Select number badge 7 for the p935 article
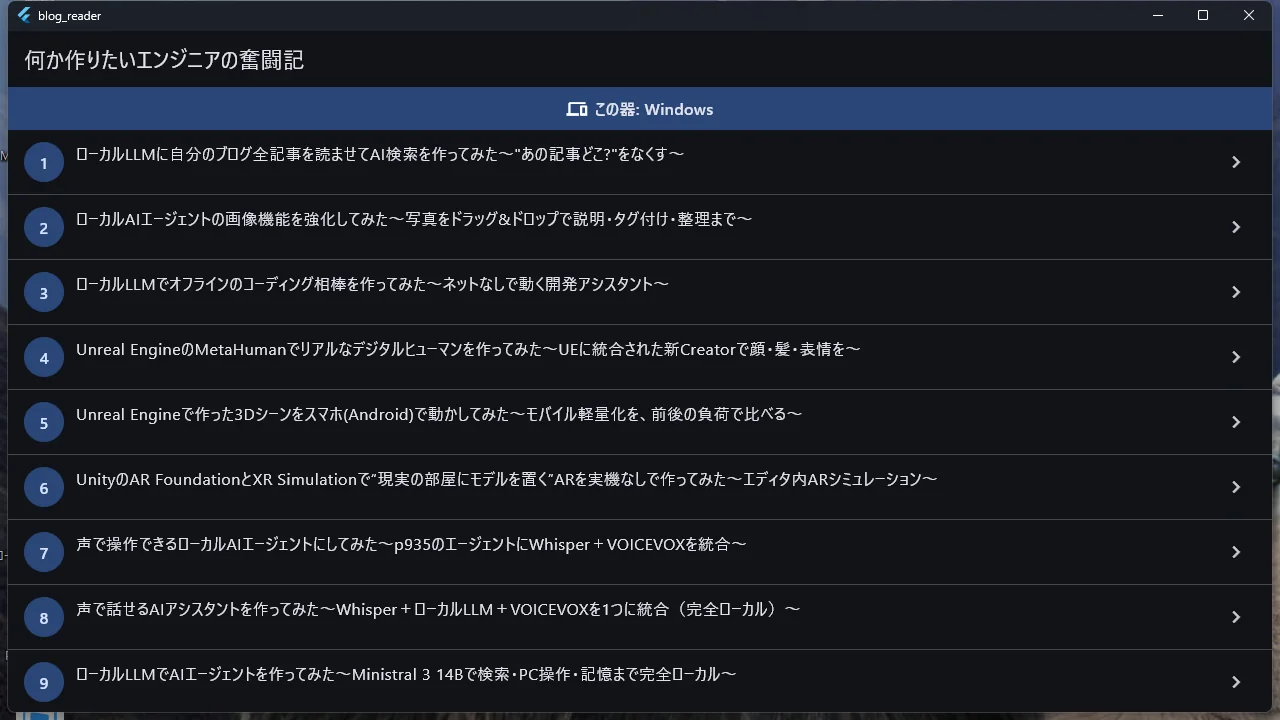The image size is (1280, 720). pos(44,552)
